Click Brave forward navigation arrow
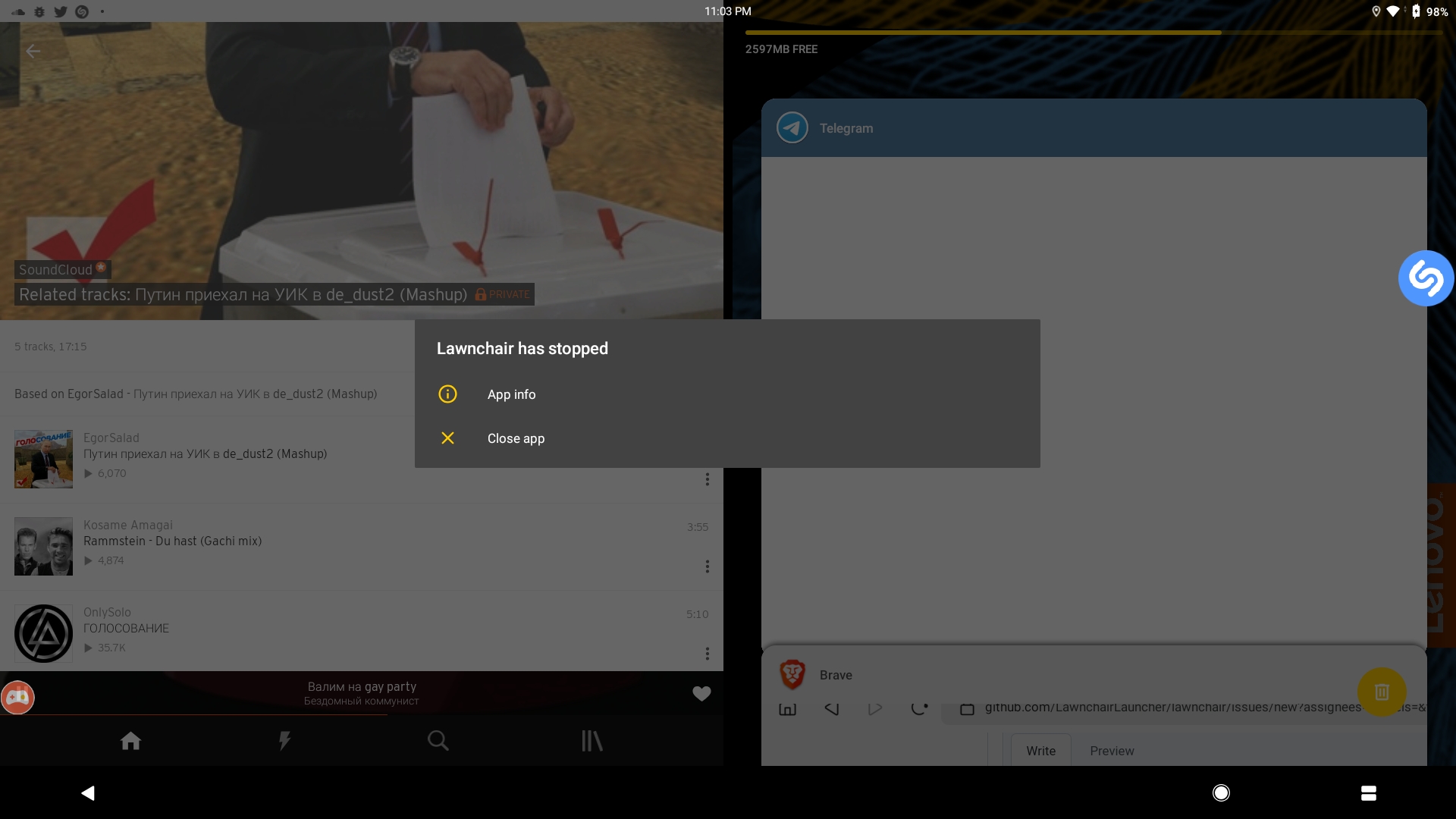Image resolution: width=1456 pixels, height=819 pixels. tap(874, 709)
